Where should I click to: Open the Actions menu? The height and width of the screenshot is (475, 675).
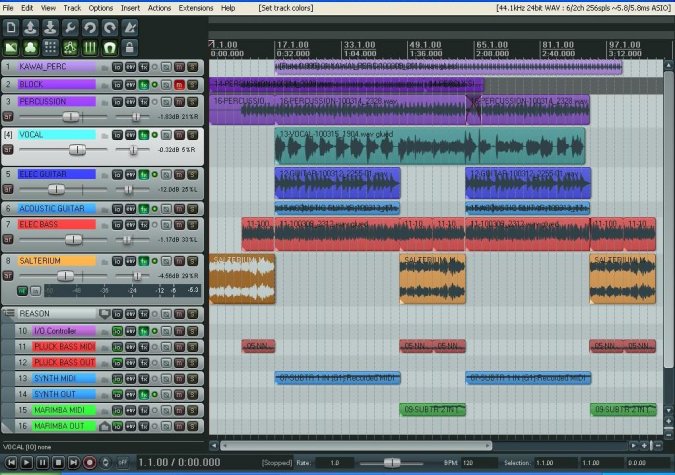click(159, 8)
